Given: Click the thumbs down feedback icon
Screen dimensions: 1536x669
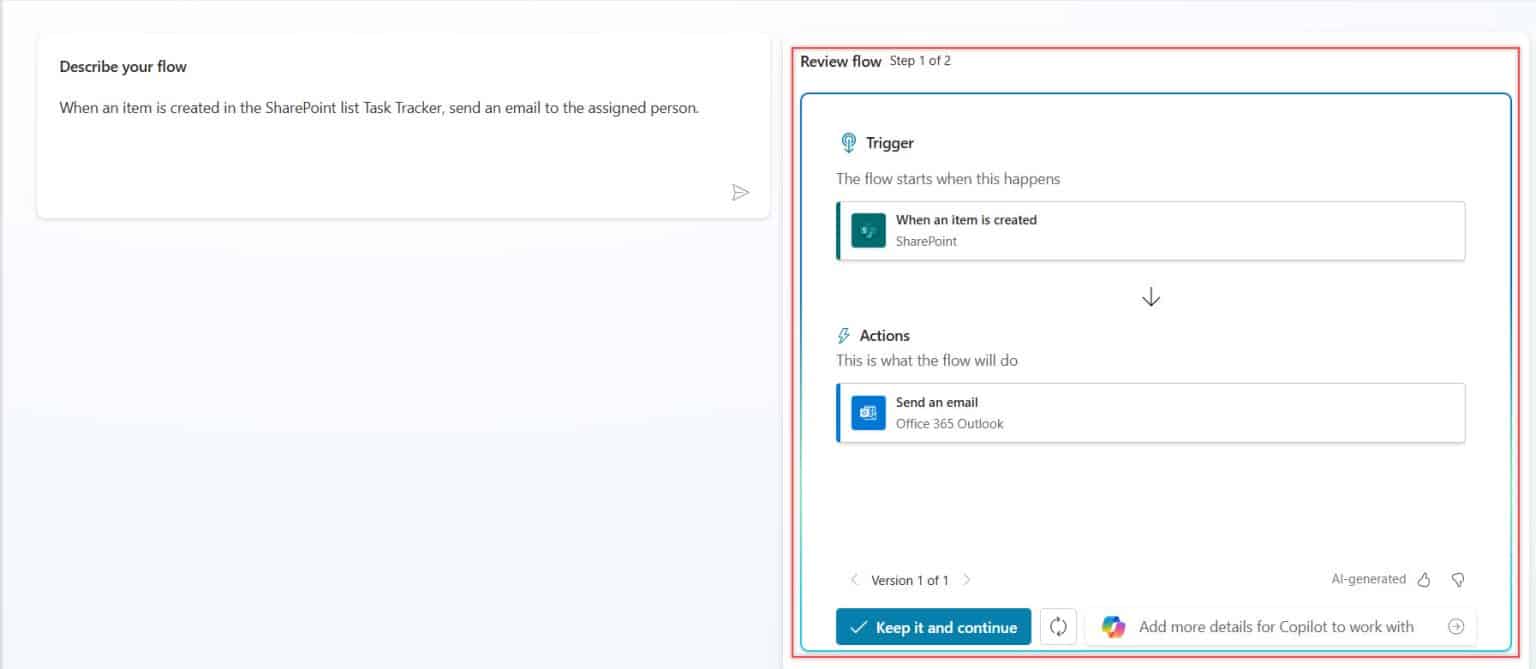Looking at the screenshot, I should pos(1457,580).
